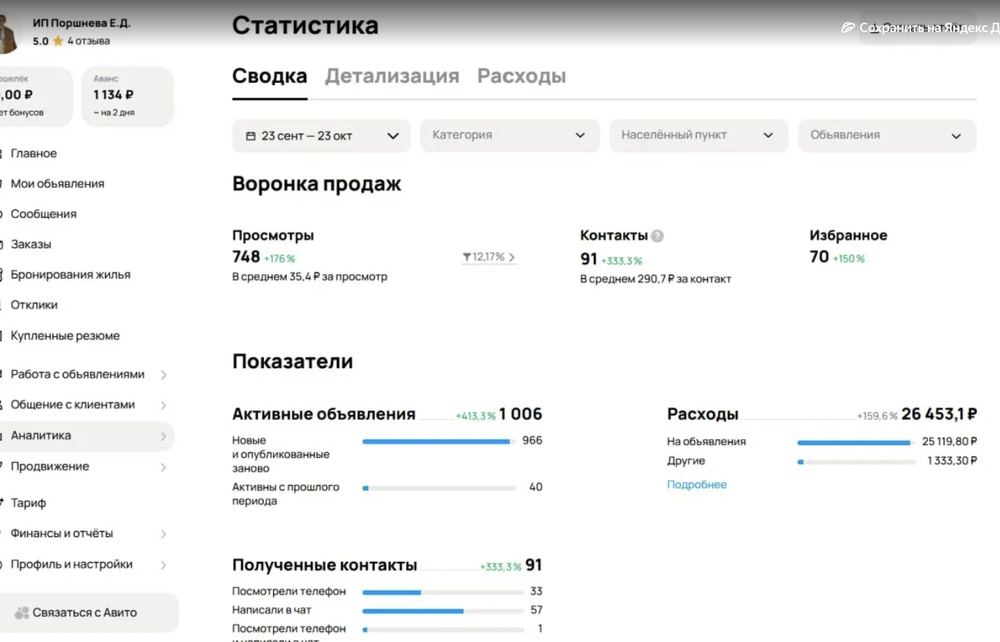The image size is (1000, 642).
Task: Click the Новые и опубликованные заново bar
Action: point(439,441)
